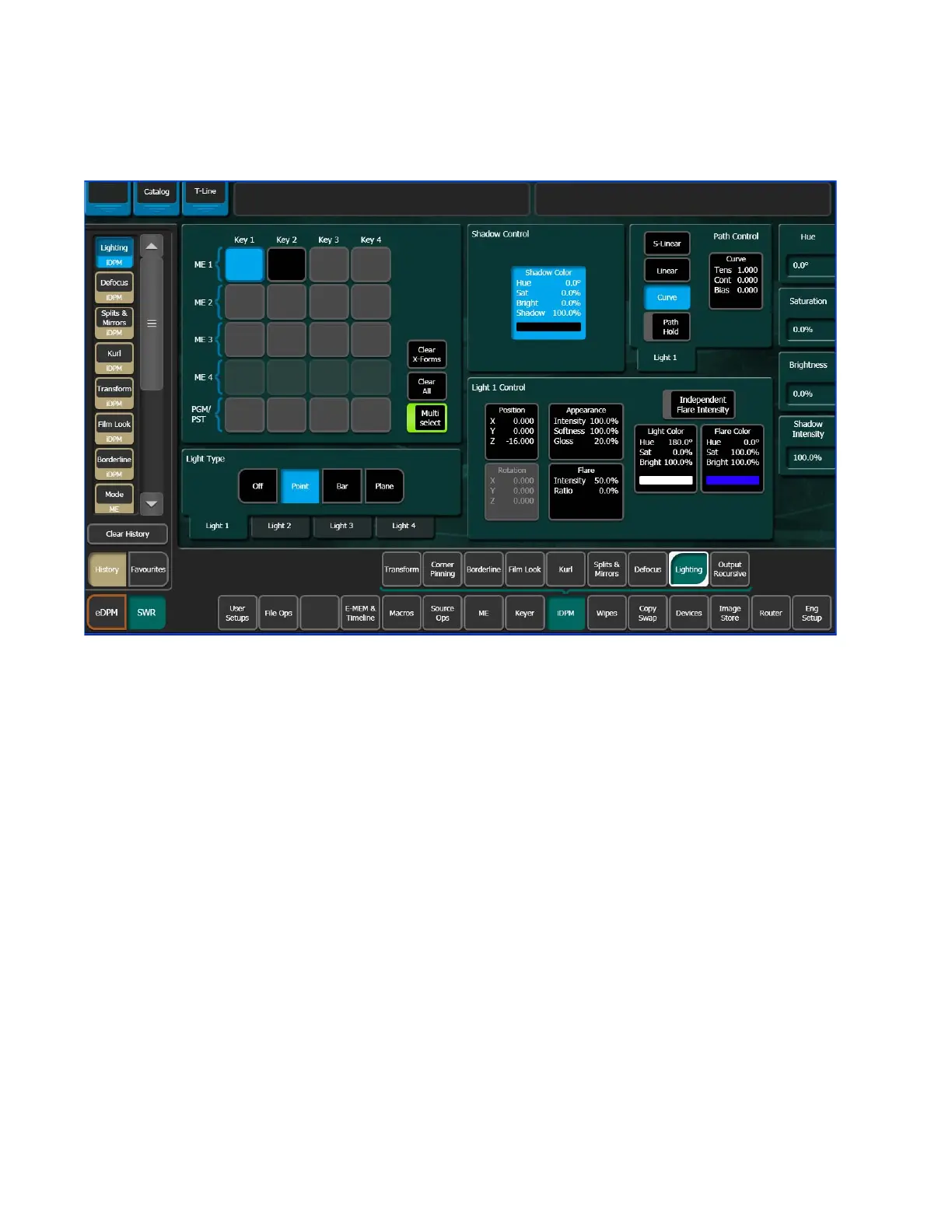The image size is (952, 1232).
Task: Show the History list
Action: coord(107,569)
